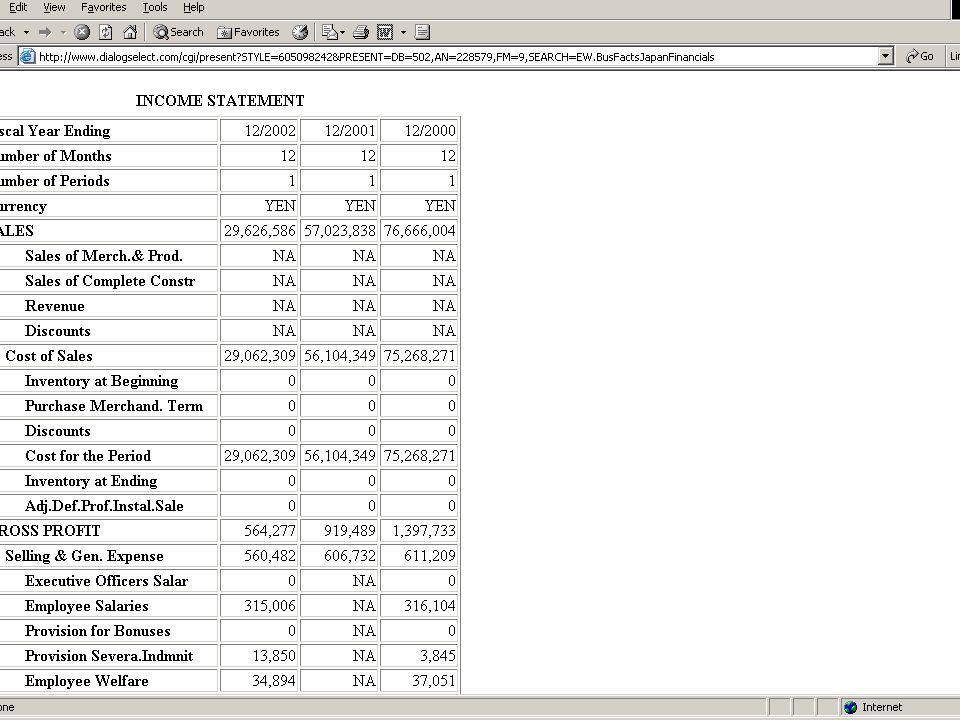Click the Number of Months row label
The height and width of the screenshot is (720, 960).
56,156
